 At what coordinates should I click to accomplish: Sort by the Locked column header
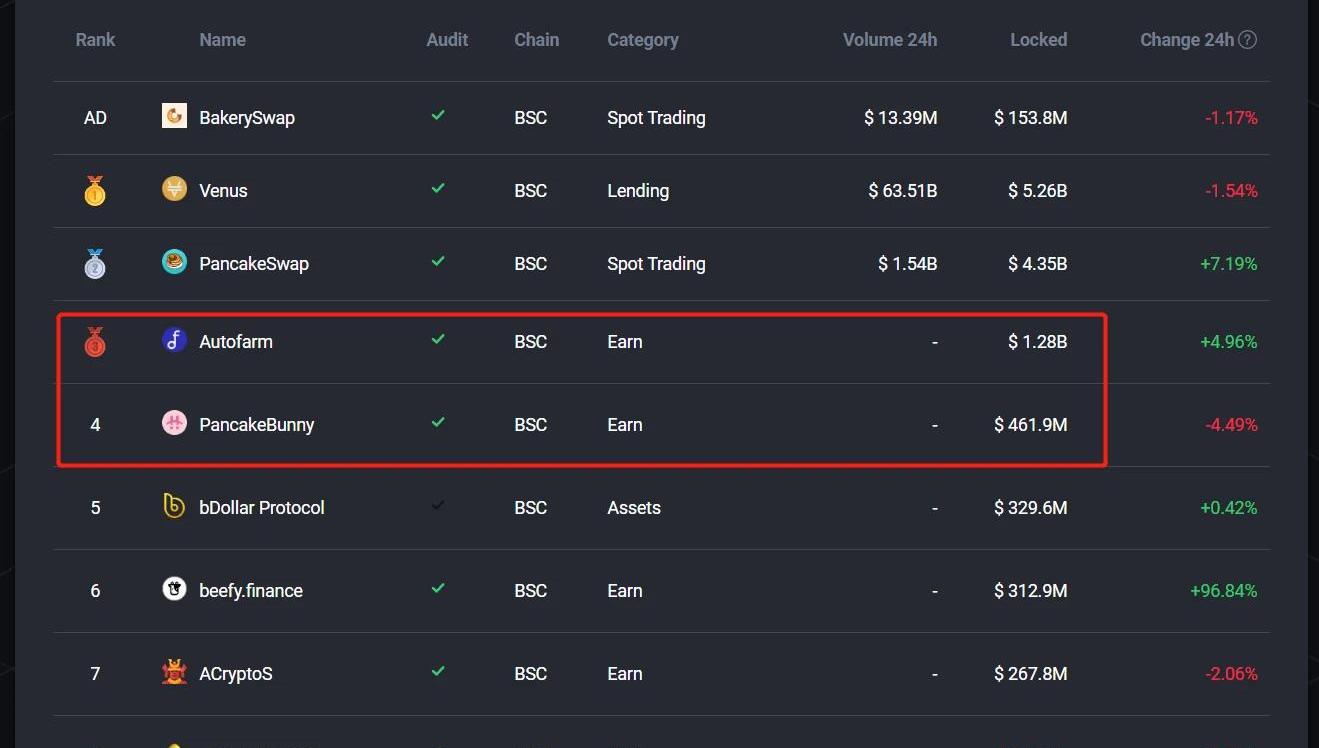pos(1038,40)
